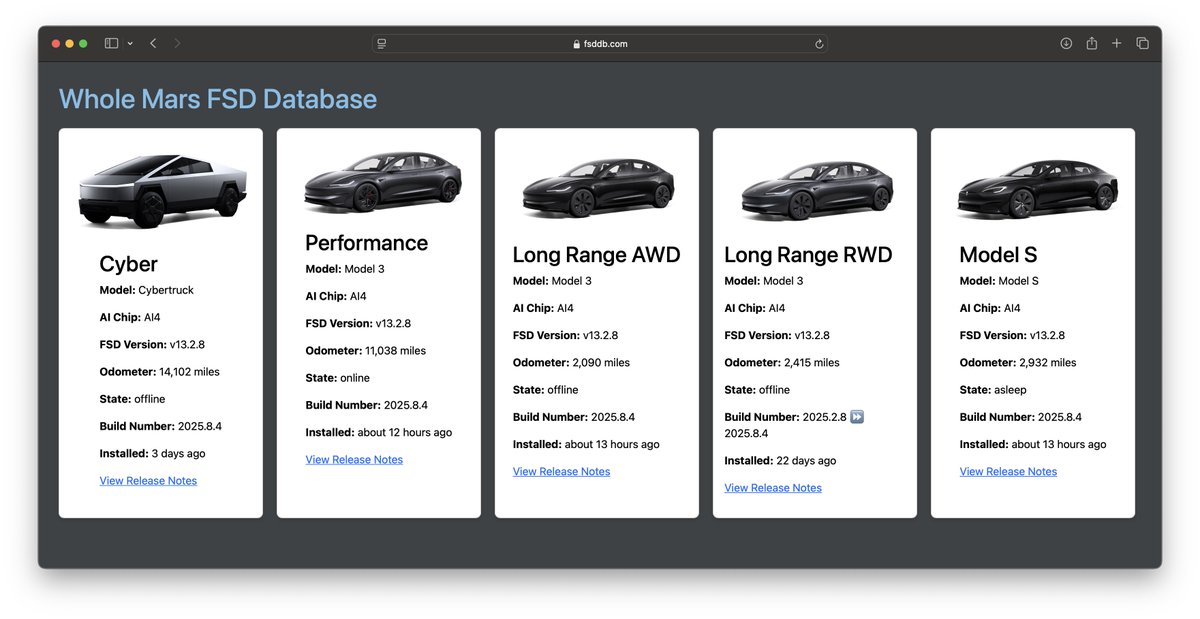Image resolution: width=1200 pixels, height=619 pixels.
Task: Open the Performance Model 3 car image
Action: click(382, 182)
